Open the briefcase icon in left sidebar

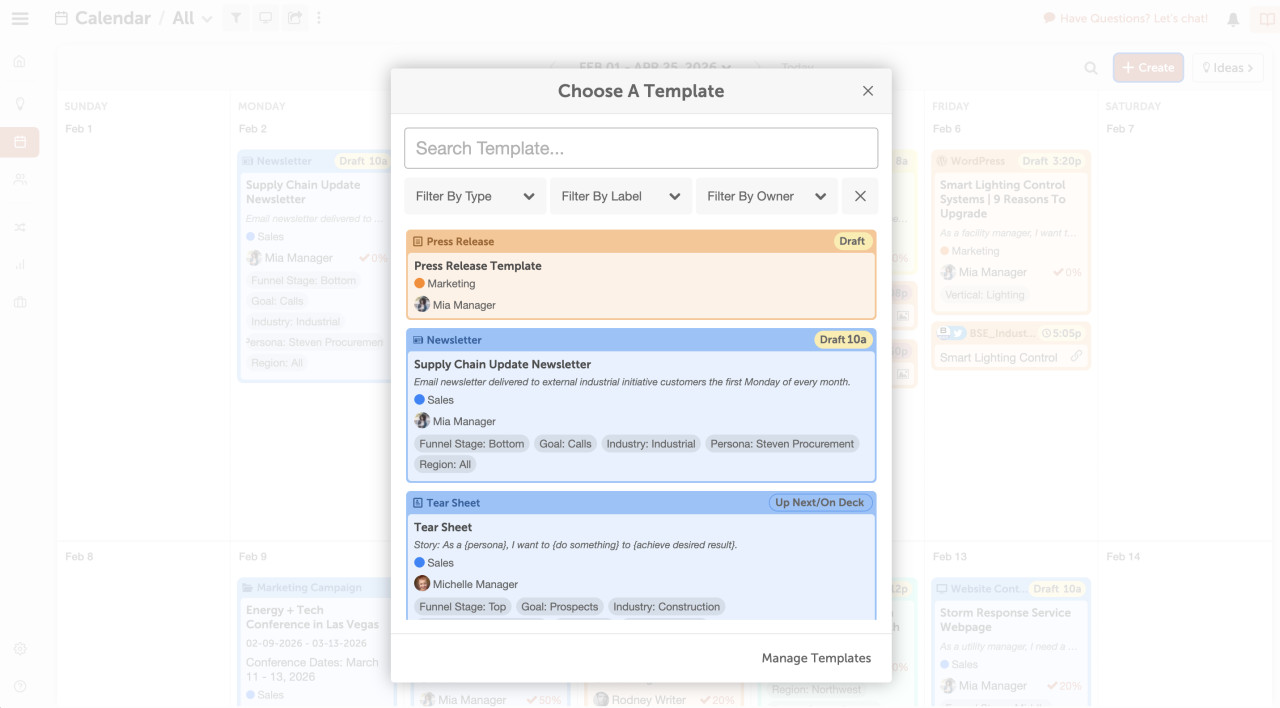(x=20, y=302)
